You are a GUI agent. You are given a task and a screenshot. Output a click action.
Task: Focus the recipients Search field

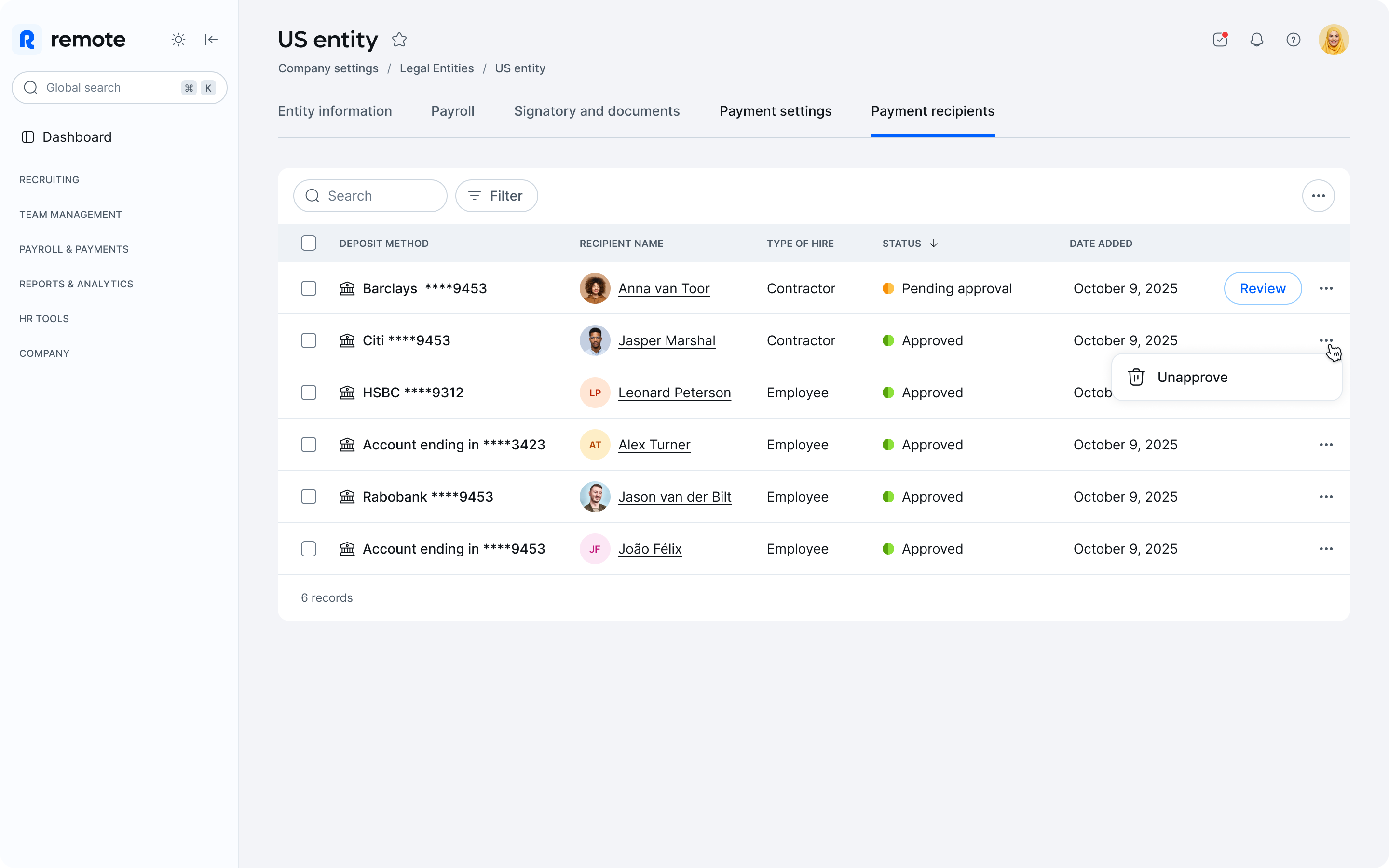click(x=370, y=196)
